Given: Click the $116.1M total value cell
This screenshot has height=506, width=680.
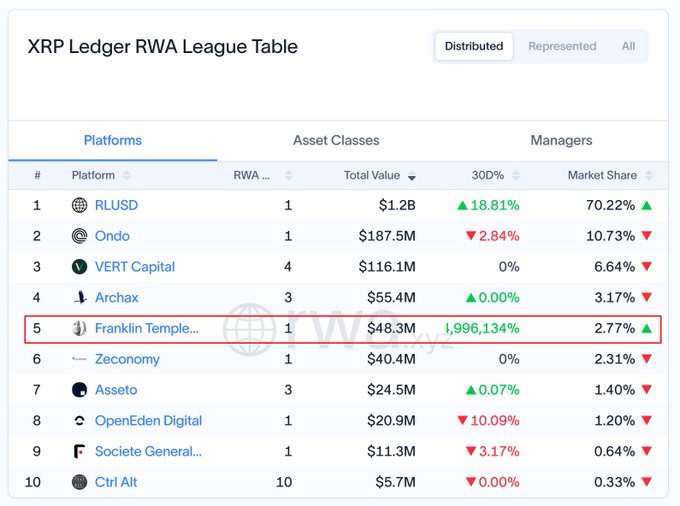Looking at the screenshot, I should point(387,267).
